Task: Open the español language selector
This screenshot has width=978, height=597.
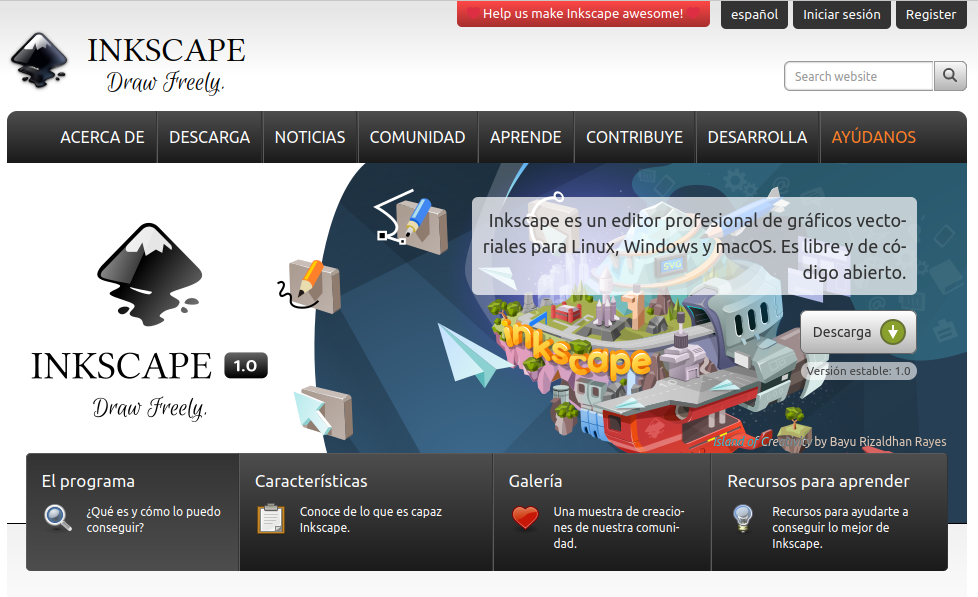Action: 754,14
